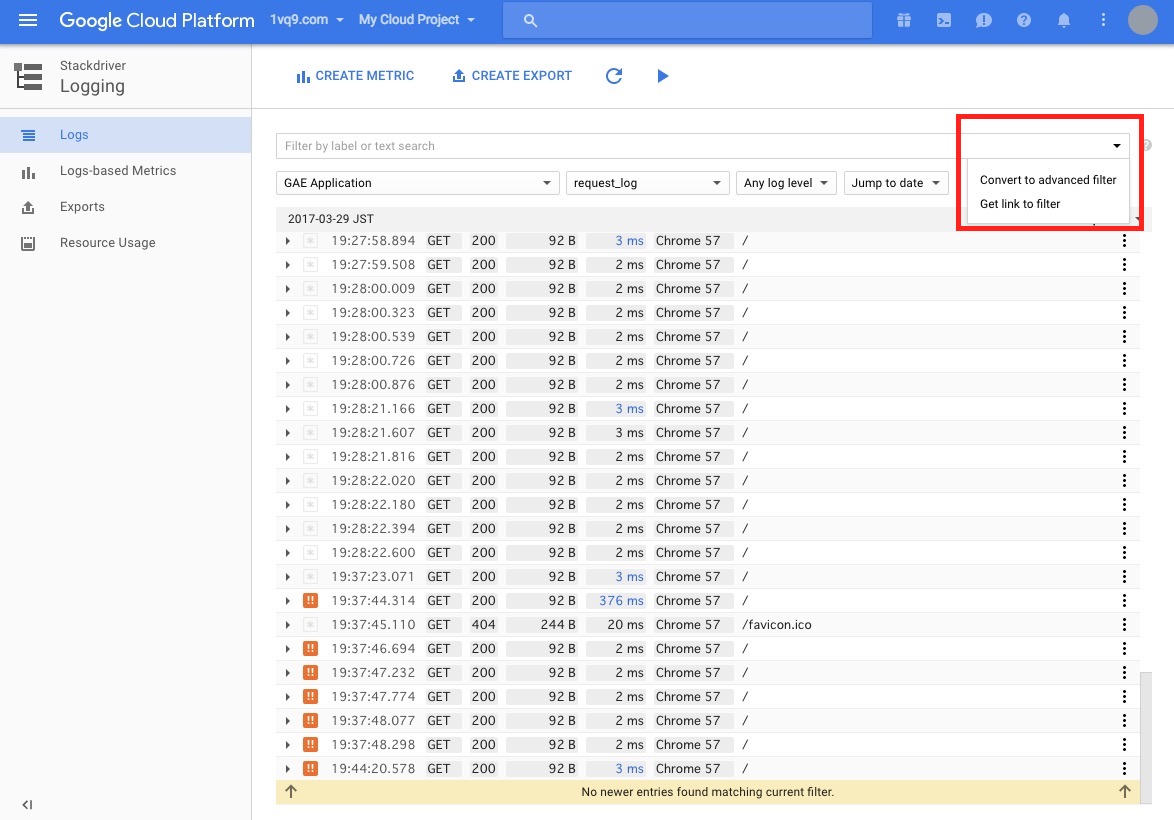Open the Jump to date dropdown
1174x820 pixels.
coord(895,183)
